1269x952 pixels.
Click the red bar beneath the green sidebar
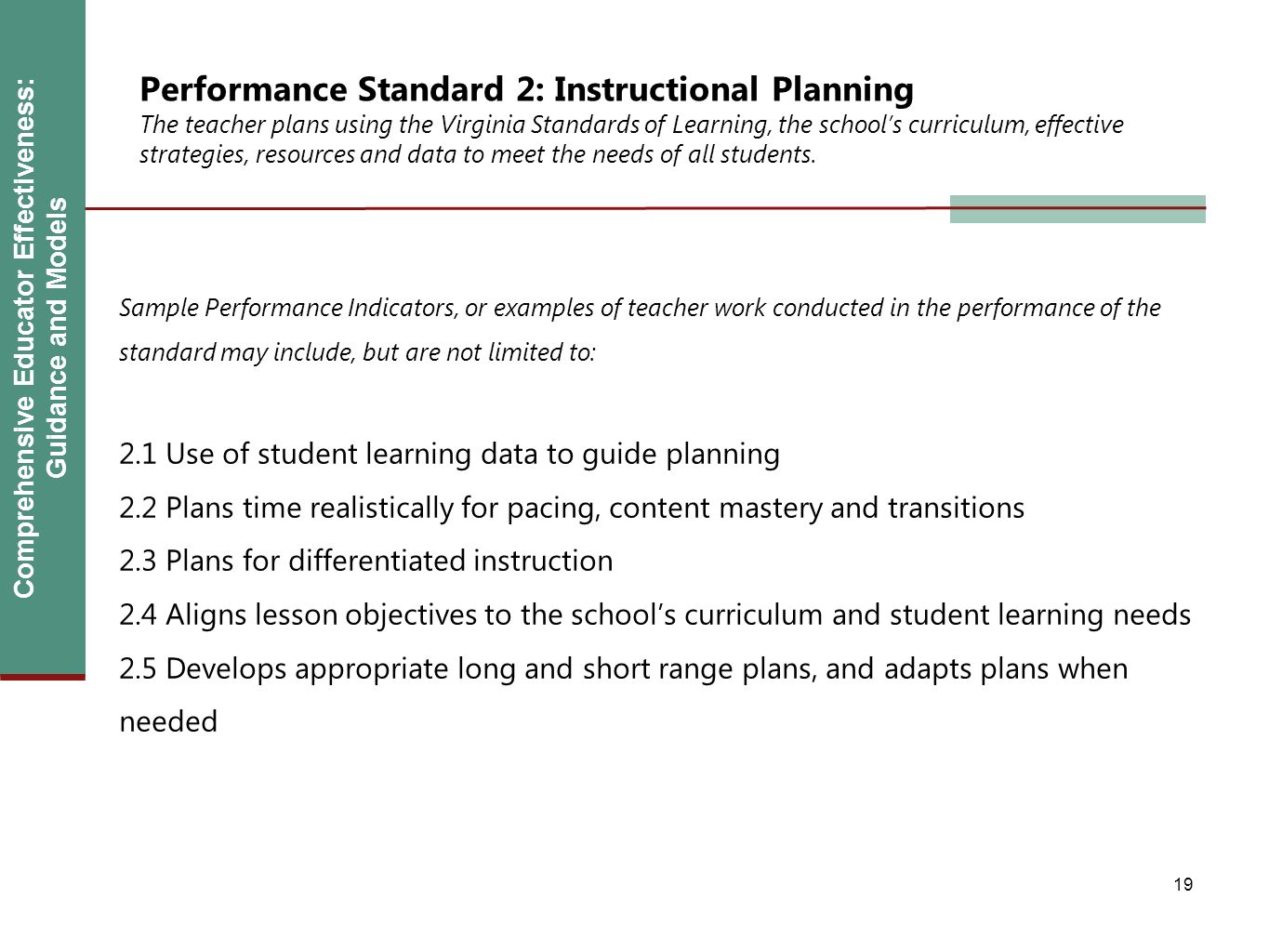click(43, 679)
